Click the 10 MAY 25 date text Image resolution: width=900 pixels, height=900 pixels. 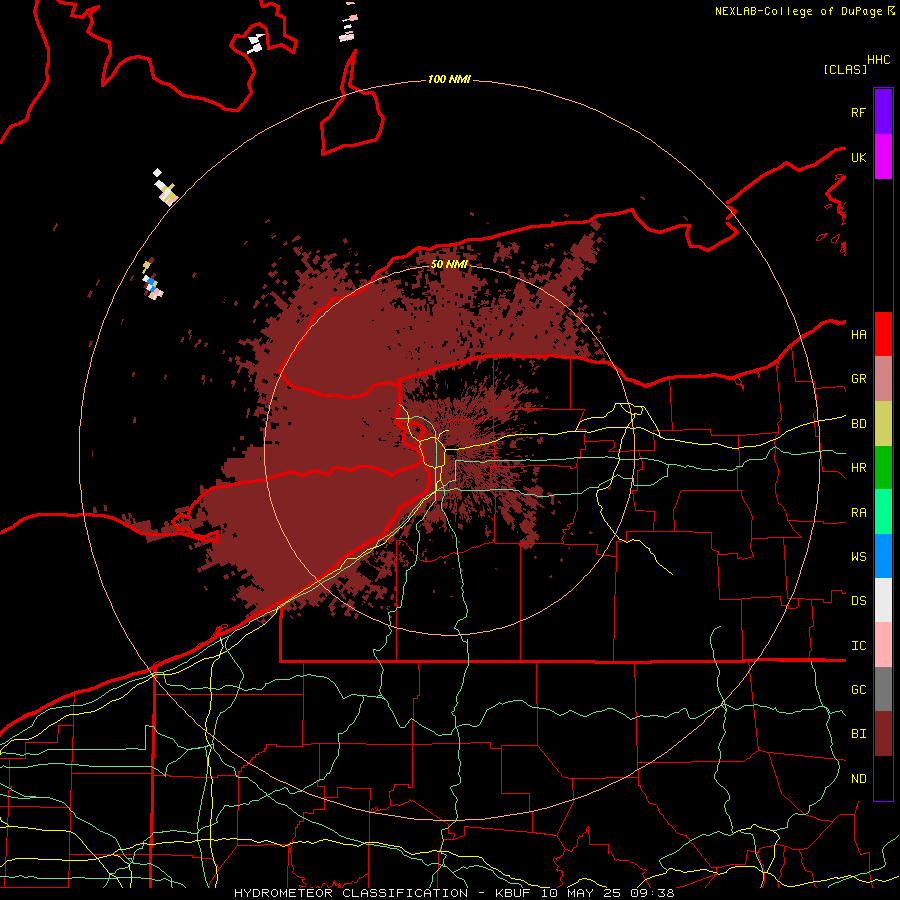[x=581, y=893]
